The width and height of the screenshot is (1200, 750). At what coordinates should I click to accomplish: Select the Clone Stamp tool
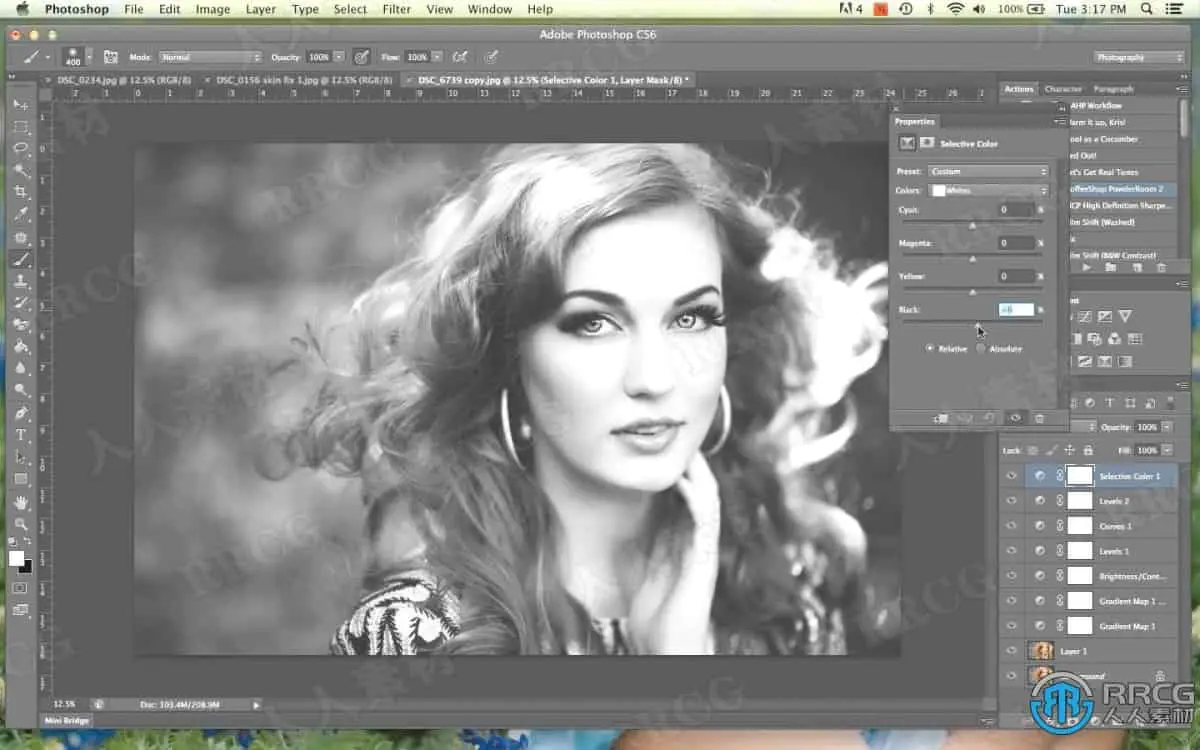(x=21, y=282)
